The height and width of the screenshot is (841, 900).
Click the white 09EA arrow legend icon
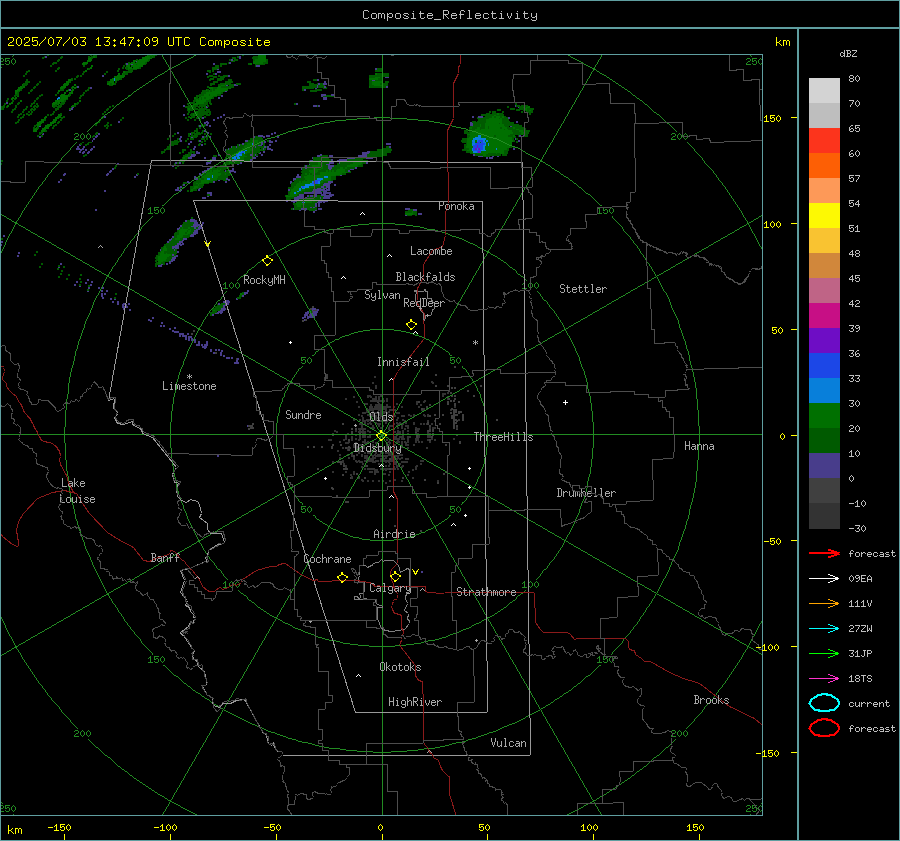pyautogui.click(x=824, y=579)
